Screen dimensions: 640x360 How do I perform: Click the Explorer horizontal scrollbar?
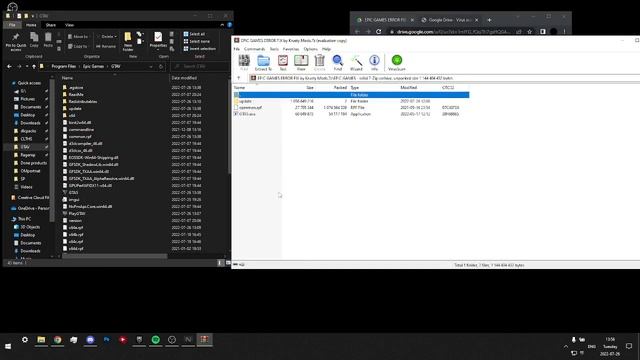[114, 256]
